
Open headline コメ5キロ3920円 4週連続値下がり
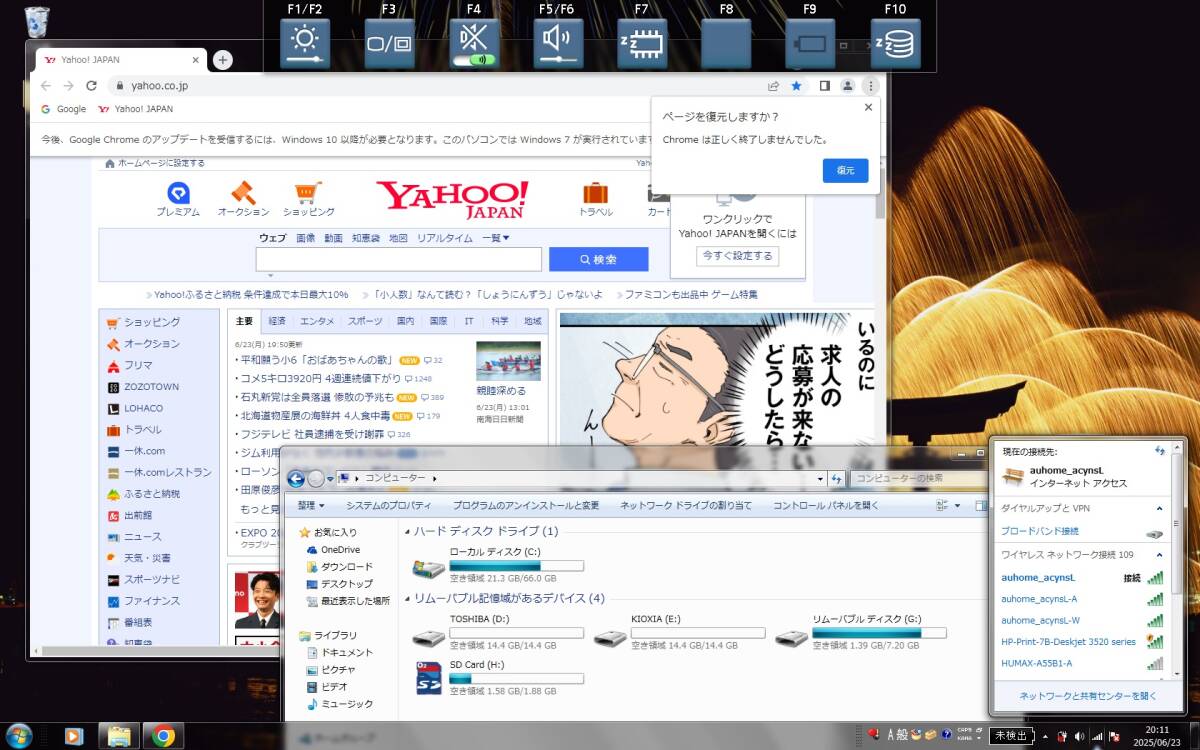click(x=320, y=379)
